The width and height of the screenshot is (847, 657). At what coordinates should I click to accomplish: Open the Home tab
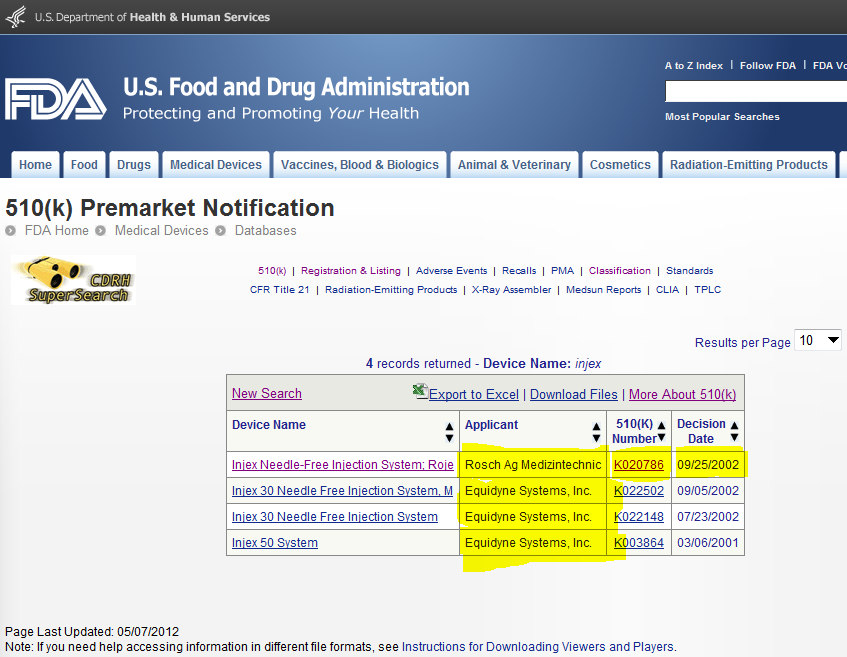(36, 165)
